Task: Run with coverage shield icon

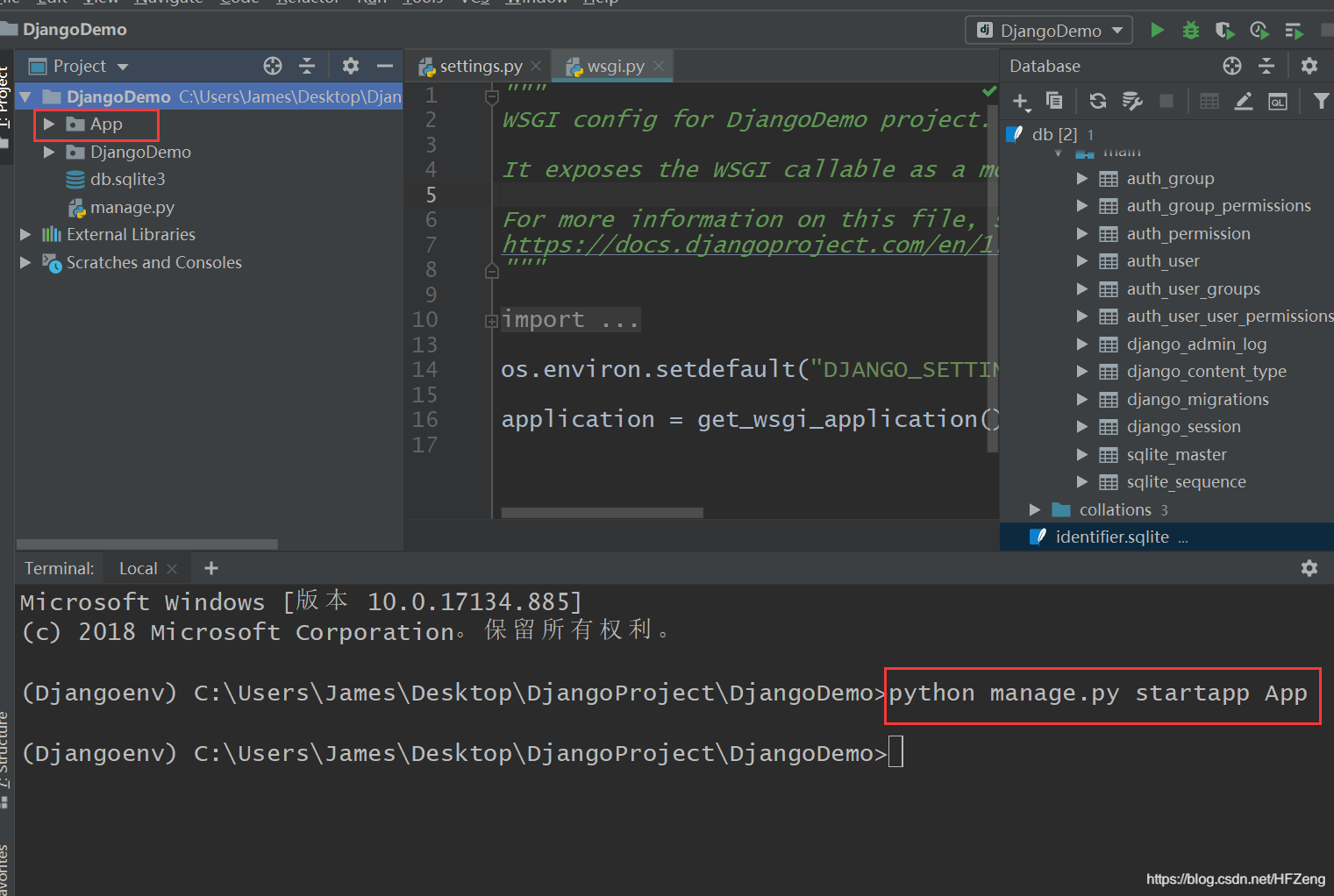Action: [1225, 31]
